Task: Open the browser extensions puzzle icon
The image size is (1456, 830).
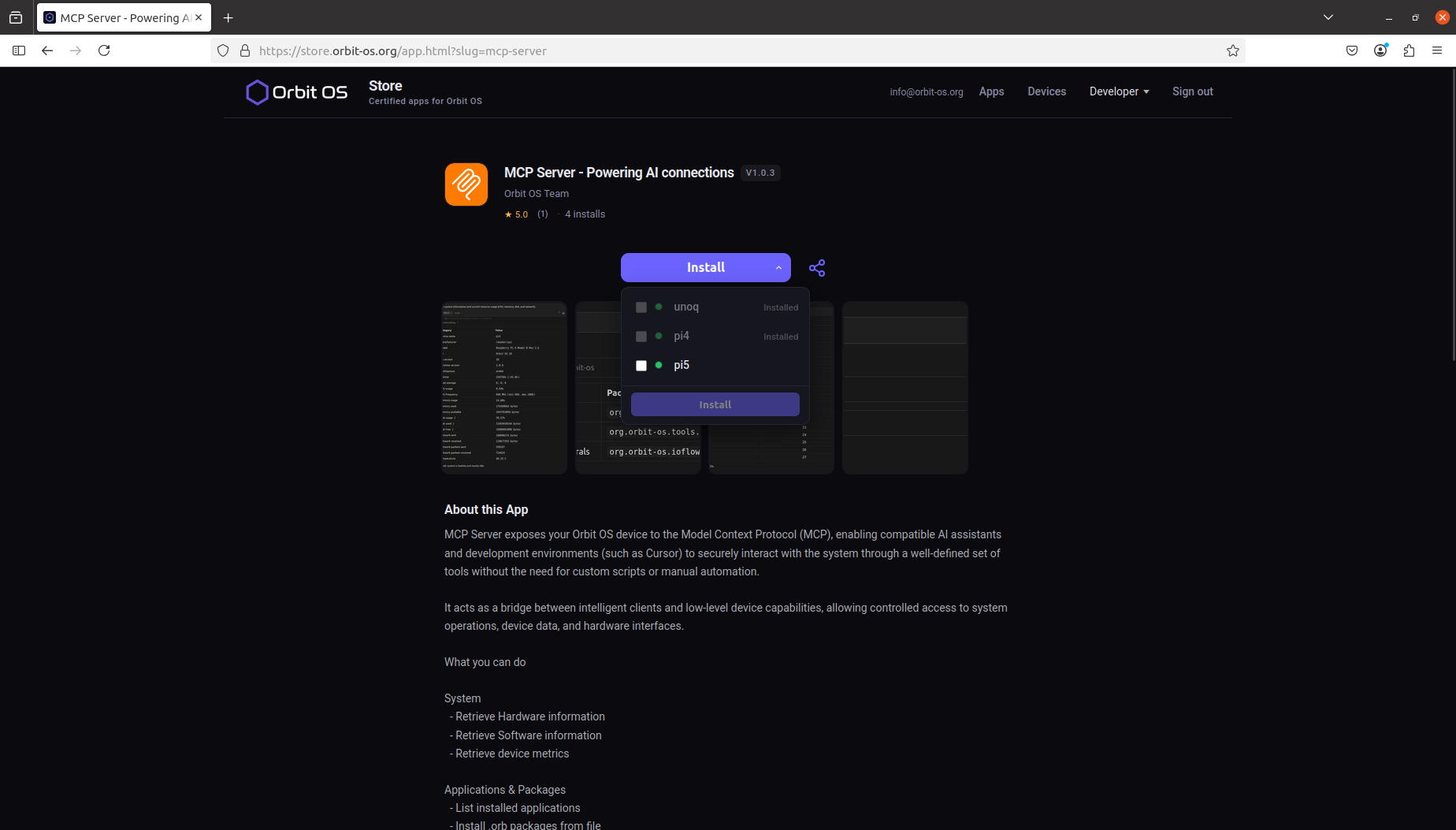Action: pos(1409,50)
